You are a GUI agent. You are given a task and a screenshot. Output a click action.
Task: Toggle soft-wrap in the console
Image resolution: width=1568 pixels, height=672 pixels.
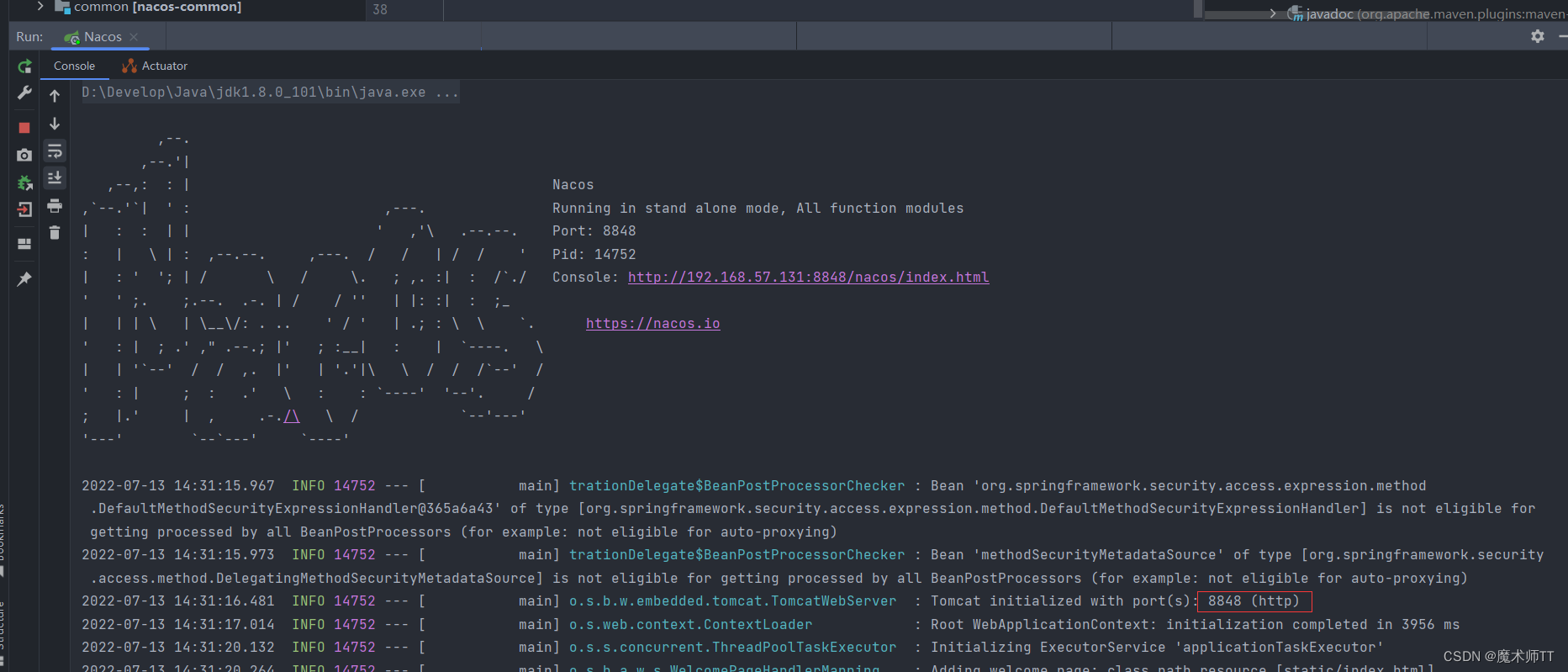tap(55, 151)
